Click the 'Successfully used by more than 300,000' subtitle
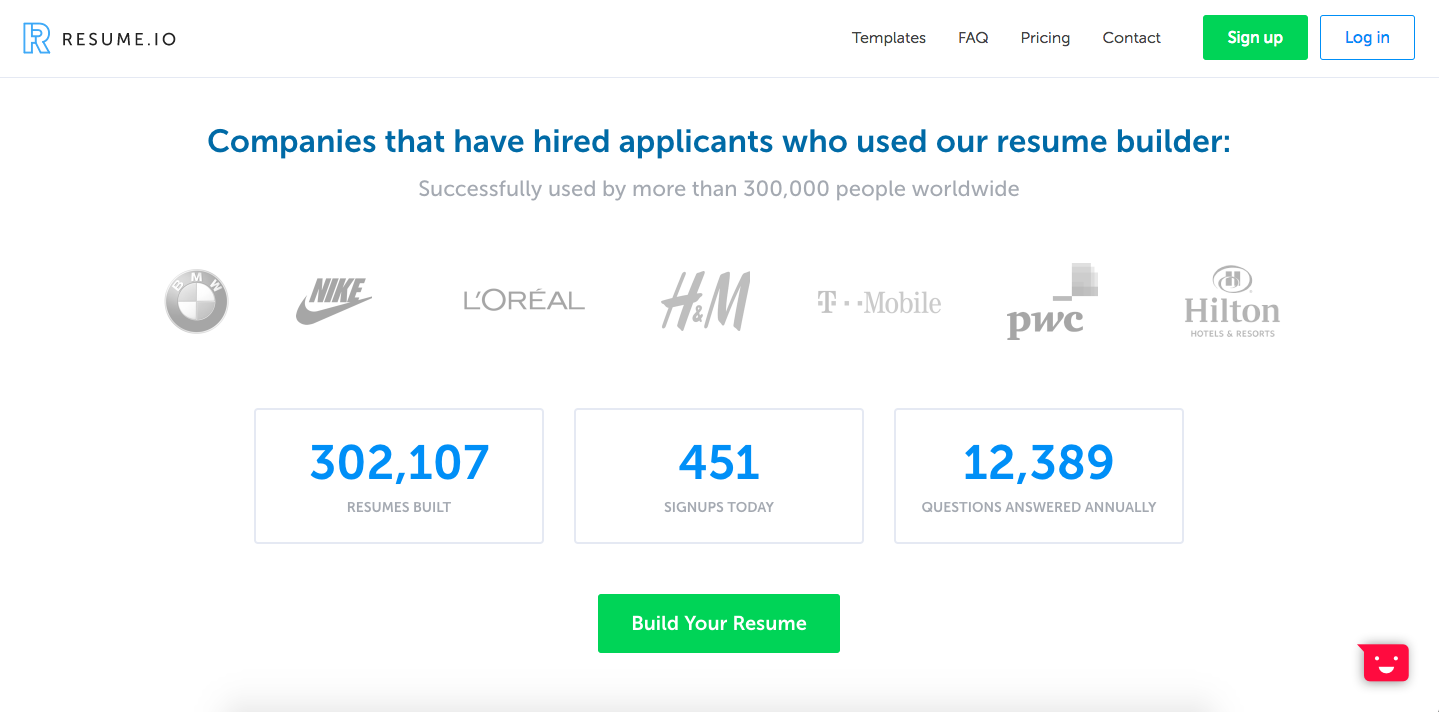 tap(719, 189)
